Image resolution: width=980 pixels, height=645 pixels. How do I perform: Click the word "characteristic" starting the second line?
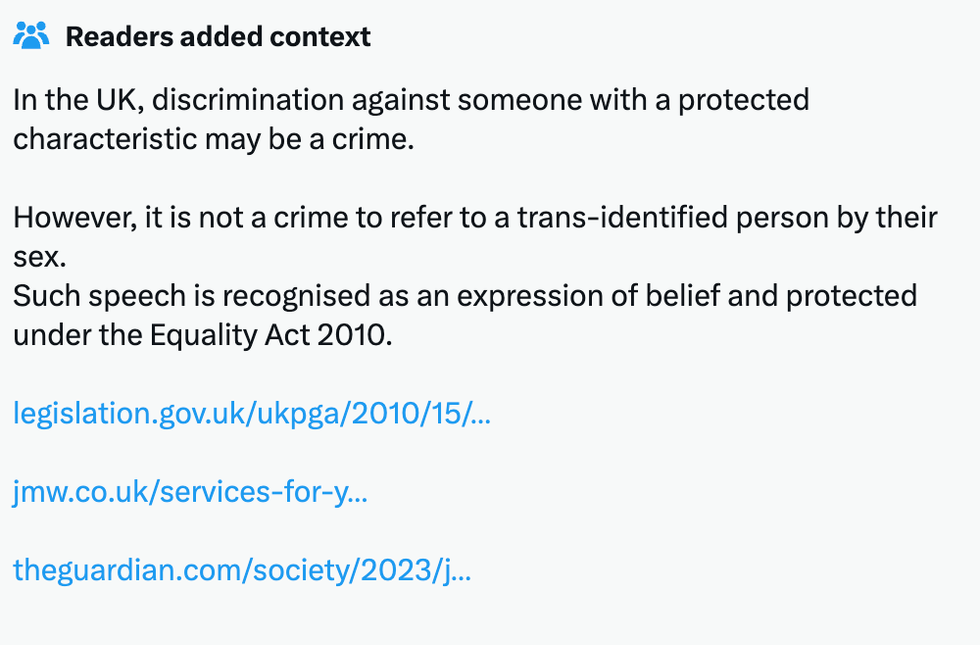(104, 139)
